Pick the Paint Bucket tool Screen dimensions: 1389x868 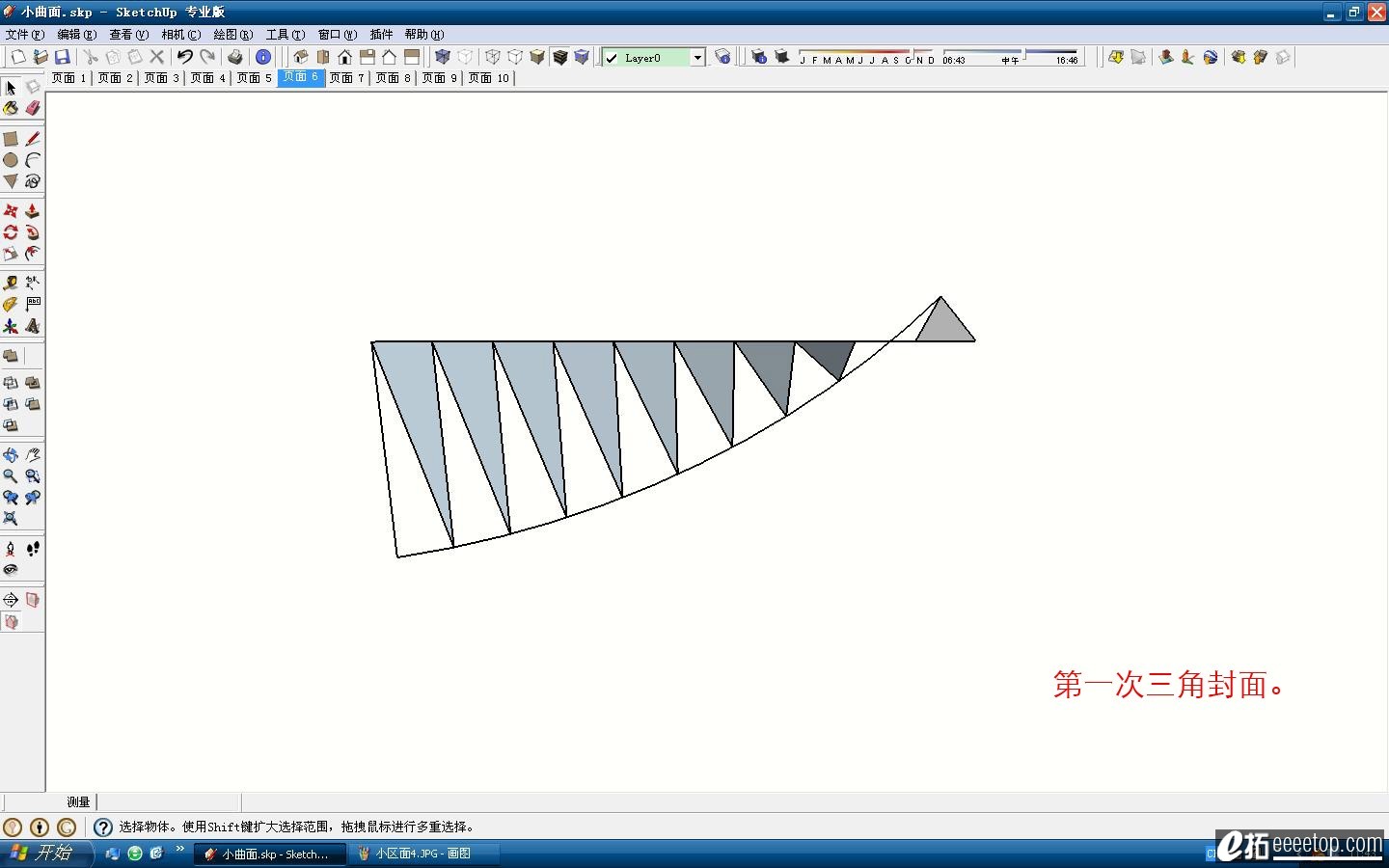click(x=11, y=108)
